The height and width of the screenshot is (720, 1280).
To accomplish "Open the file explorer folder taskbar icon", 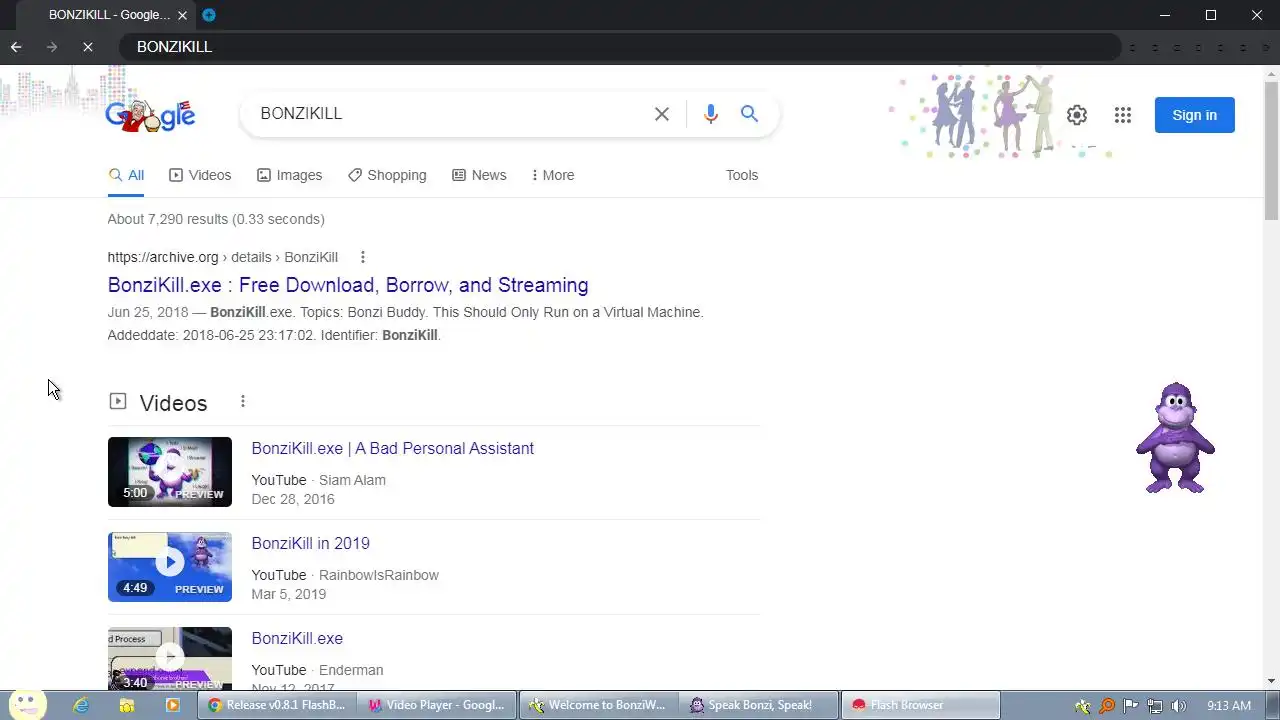I will (127, 705).
